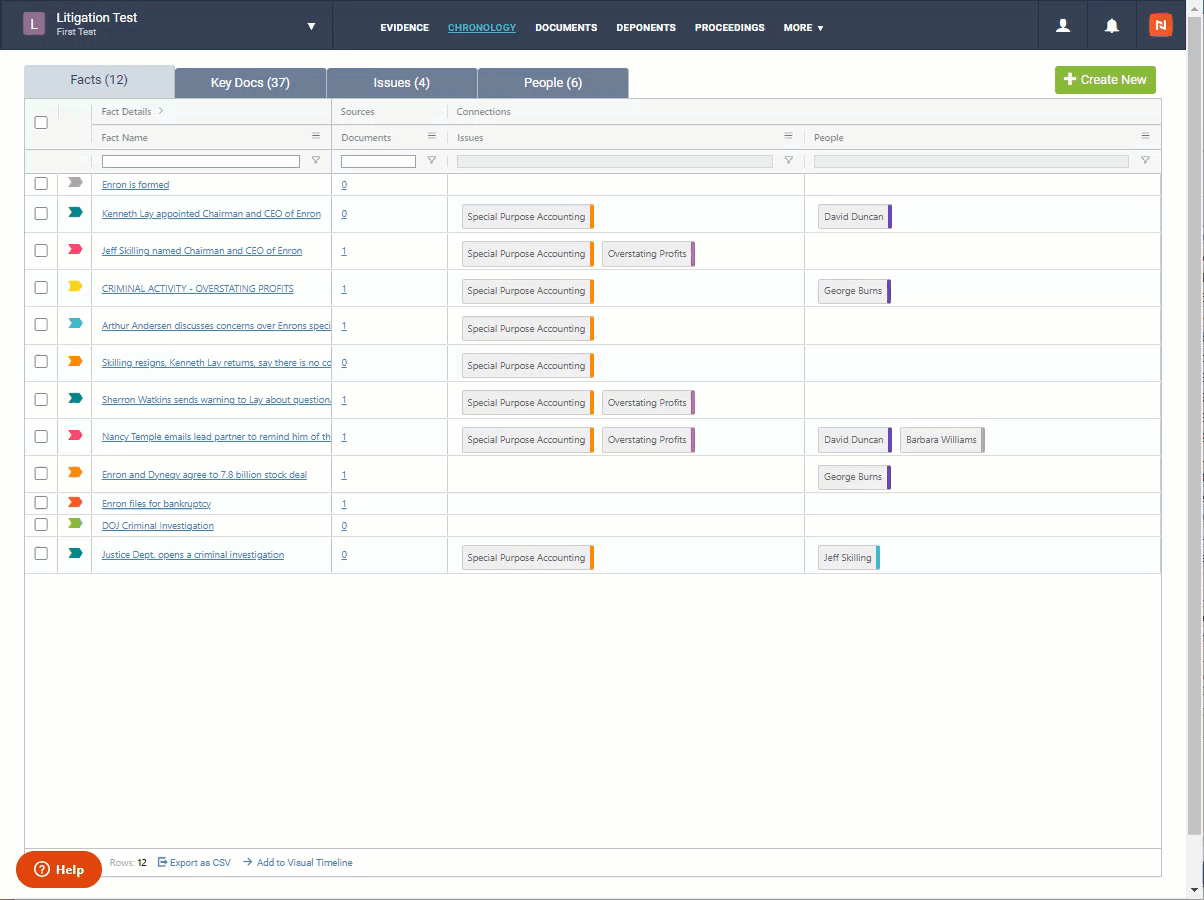This screenshot has width=1204, height=900.
Task: Open the Issues column menu icon
Action: pos(788,136)
